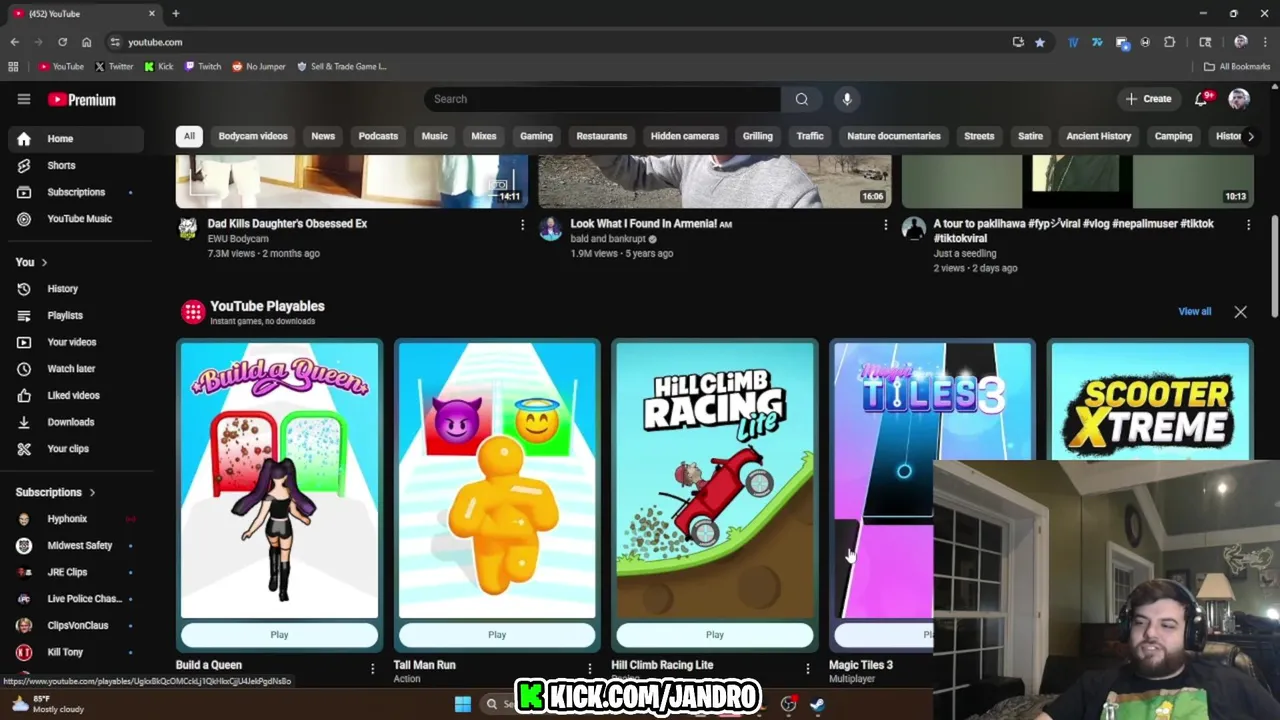
Task: Open the account avatar menu
Action: [x=1239, y=99]
